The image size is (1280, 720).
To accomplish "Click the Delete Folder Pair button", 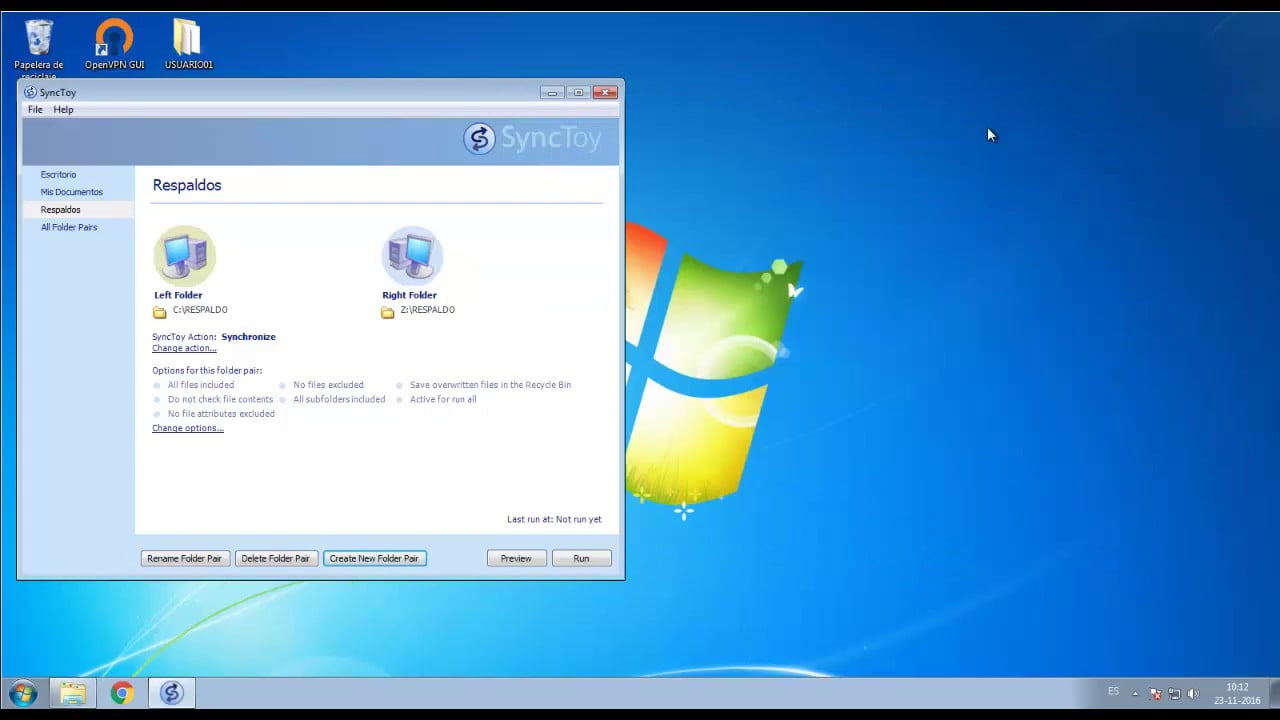I will click(x=275, y=558).
